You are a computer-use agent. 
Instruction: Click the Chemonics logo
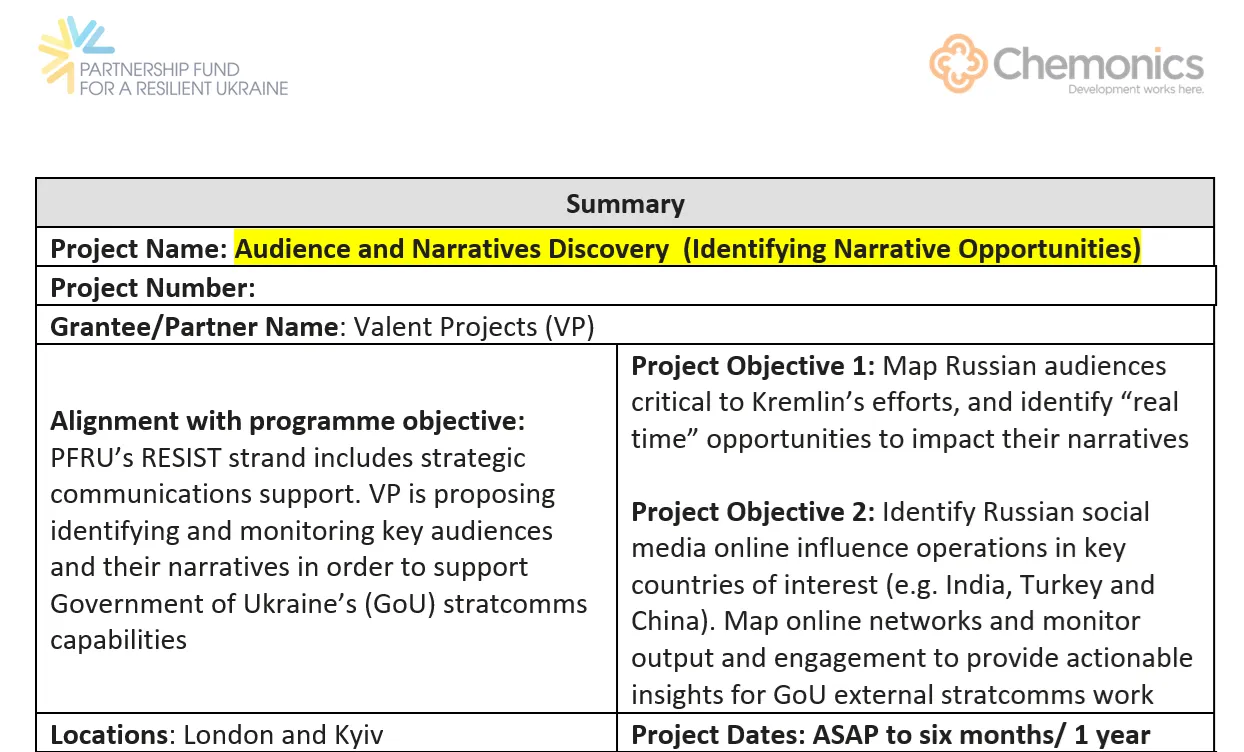1067,64
